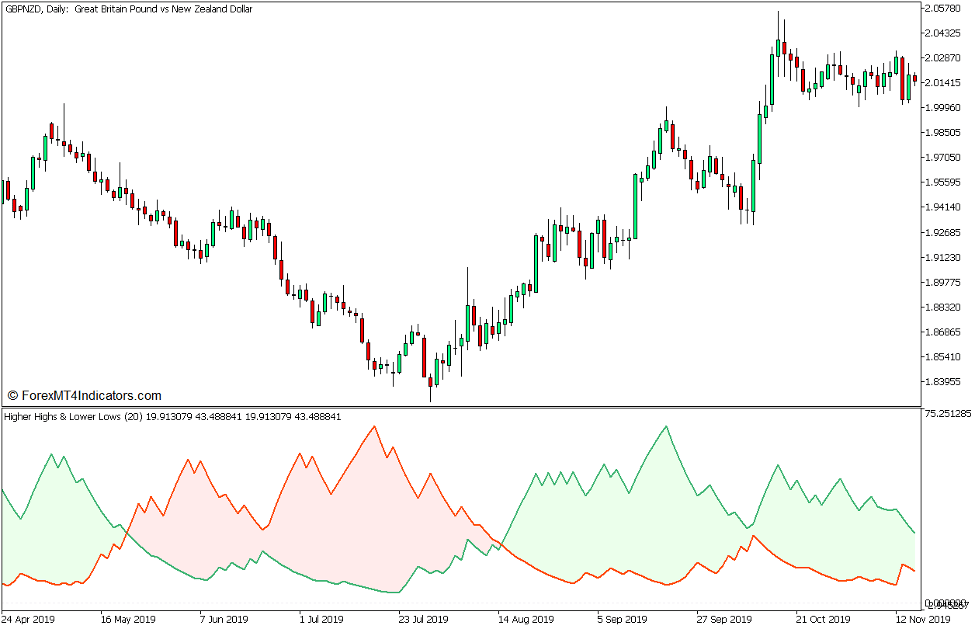The width and height of the screenshot is (977, 629).
Task: Select the green higher-highs indicator line
Action: 665,428
